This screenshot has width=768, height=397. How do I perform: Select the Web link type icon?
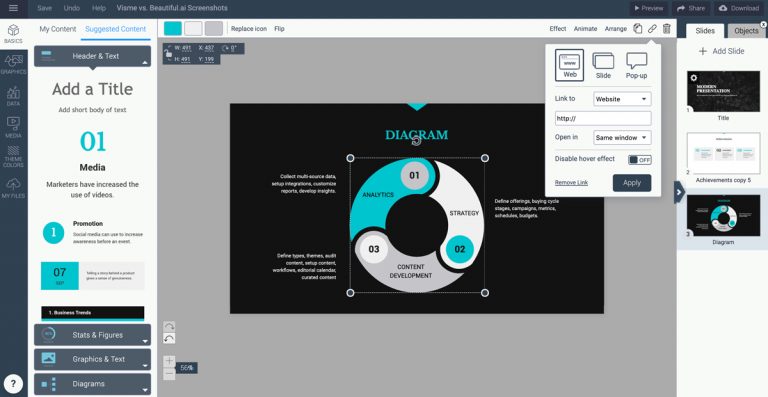569,65
